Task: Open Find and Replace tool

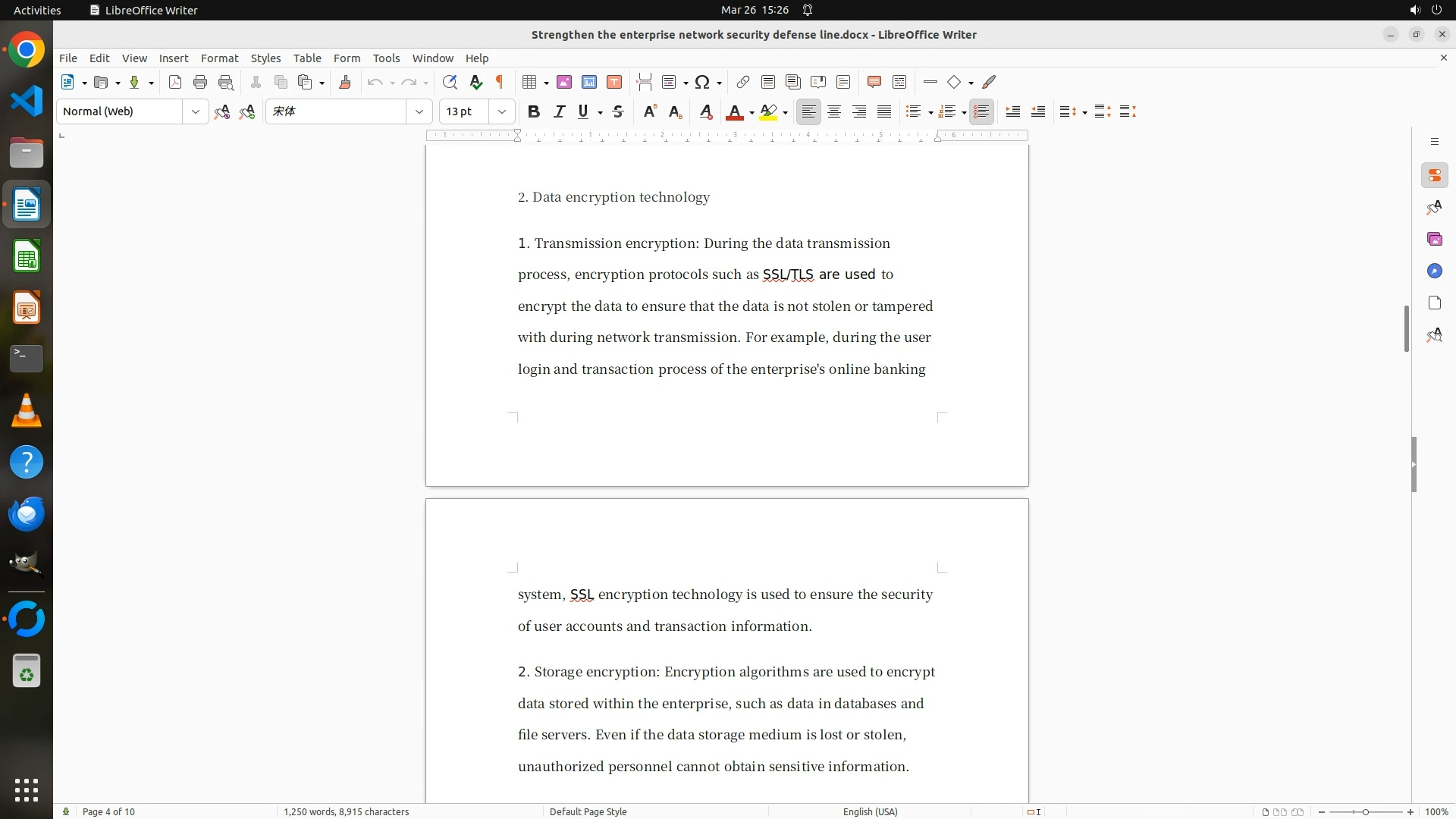Action: (450, 82)
